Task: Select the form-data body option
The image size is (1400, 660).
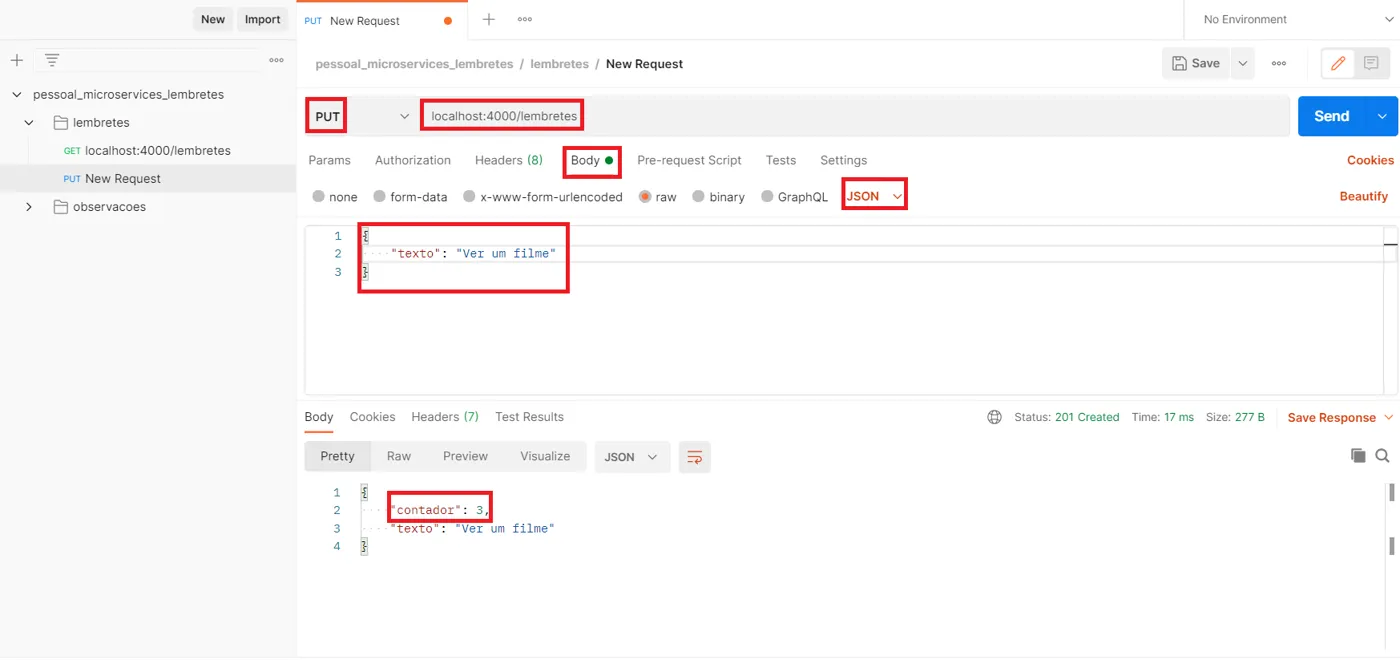Action: point(379,196)
